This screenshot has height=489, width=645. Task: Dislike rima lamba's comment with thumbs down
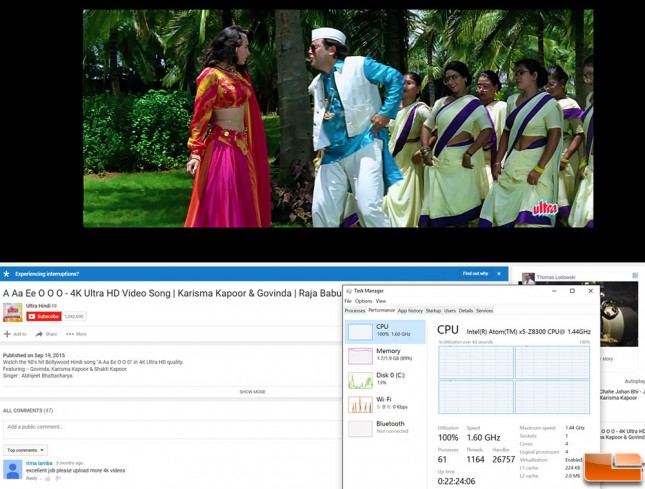[58, 478]
